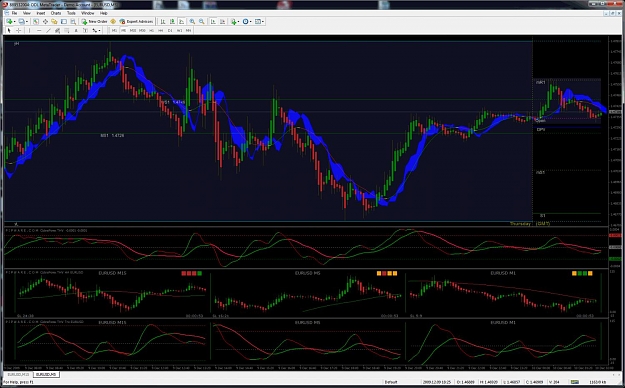This screenshot has height=388, width=625.
Task: Select the Equidistant Channel tool
Action: (57, 30)
